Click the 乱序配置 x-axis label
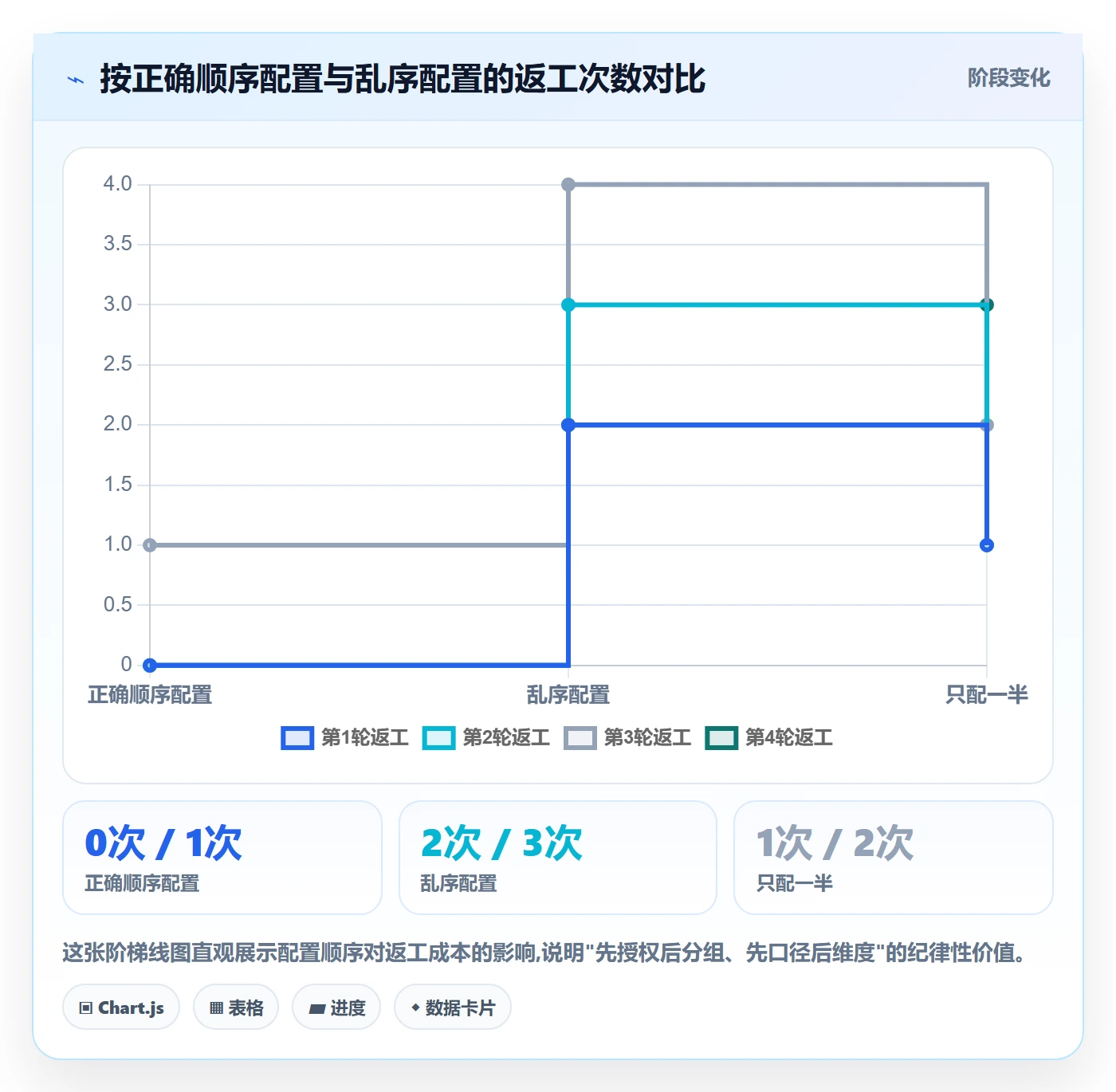1116x1092 pixels. (568, 695)
